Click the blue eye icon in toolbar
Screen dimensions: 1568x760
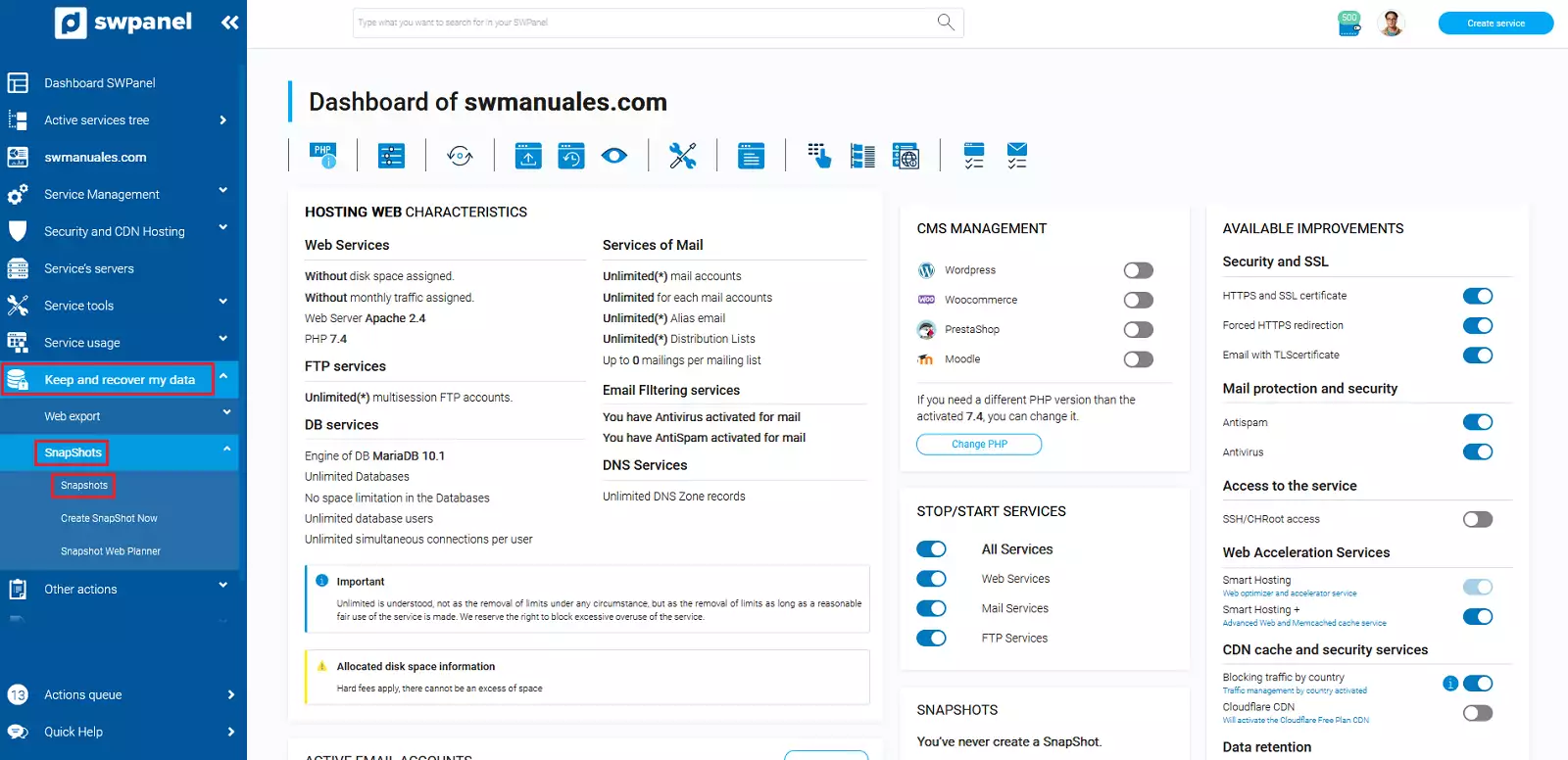click(614, 155)
